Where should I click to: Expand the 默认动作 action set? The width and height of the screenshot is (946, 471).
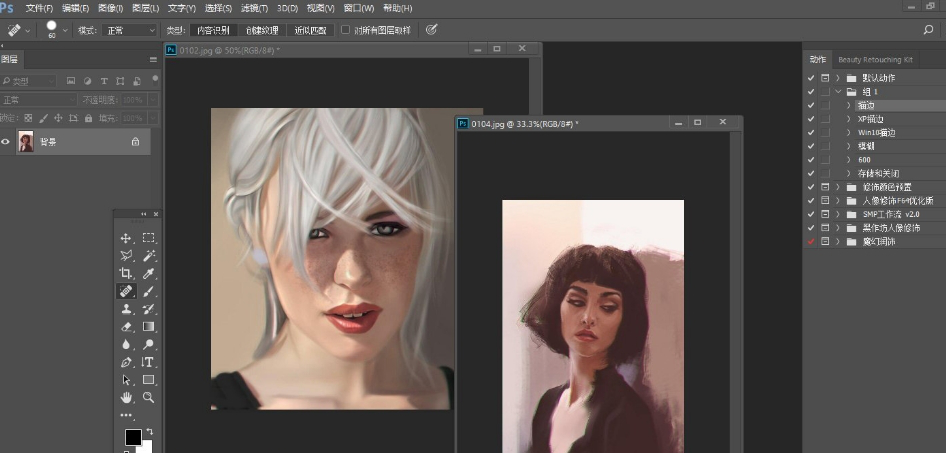tap(838, 78)
